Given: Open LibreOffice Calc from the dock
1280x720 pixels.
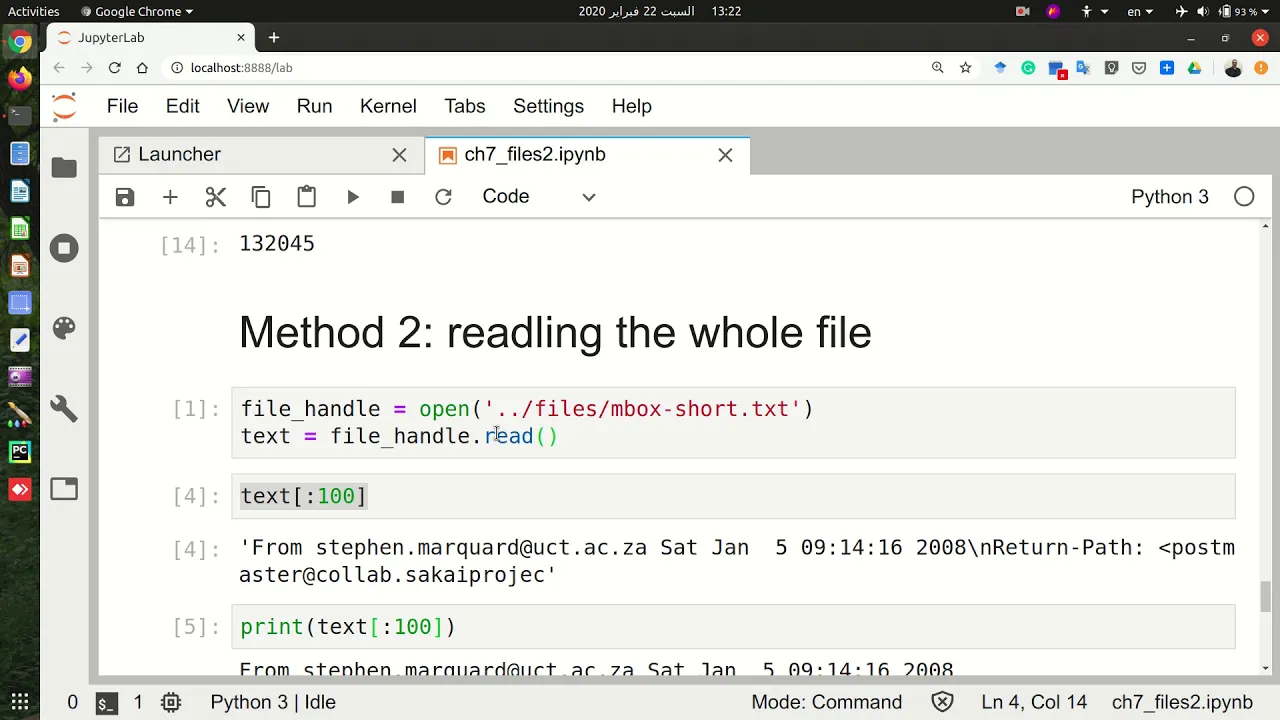Looking at the screenshot, I should pos(20,228).
